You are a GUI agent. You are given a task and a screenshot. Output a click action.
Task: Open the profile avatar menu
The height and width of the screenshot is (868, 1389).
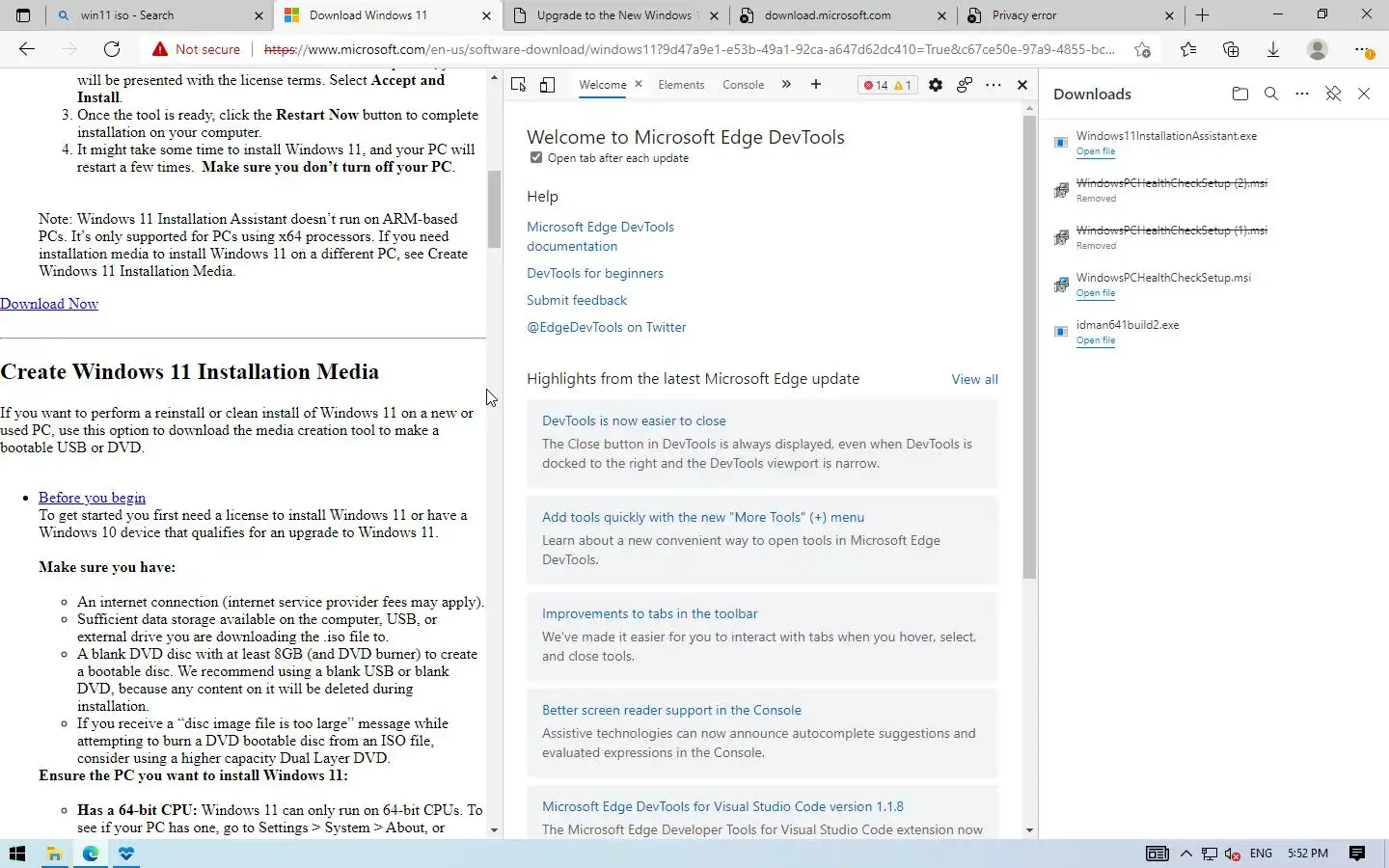[x=1317, y=49]
